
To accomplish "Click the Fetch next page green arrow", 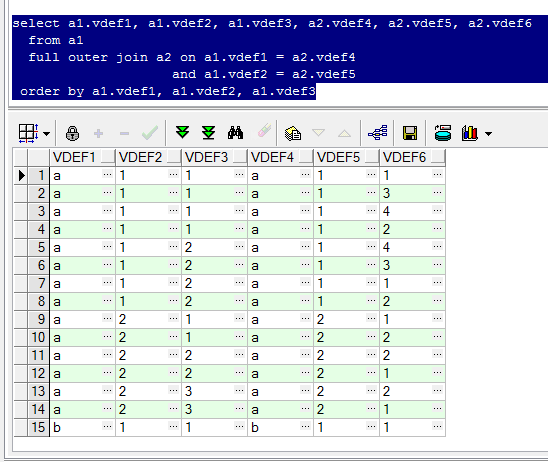I will (x=182, y=133).
